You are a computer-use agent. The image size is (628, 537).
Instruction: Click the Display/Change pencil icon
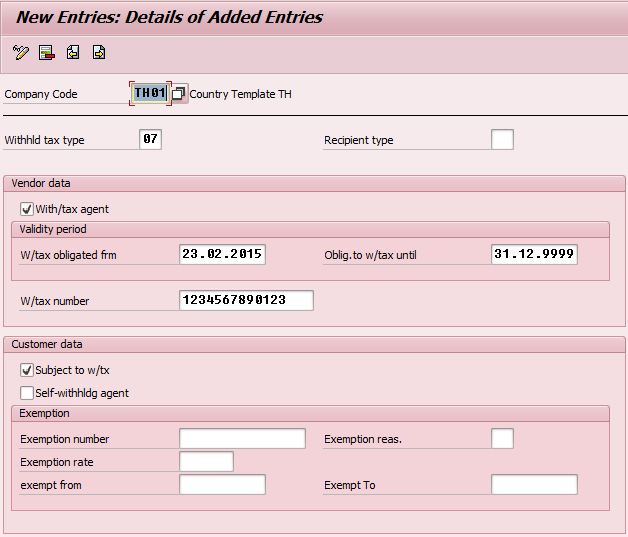coord(21,52)
